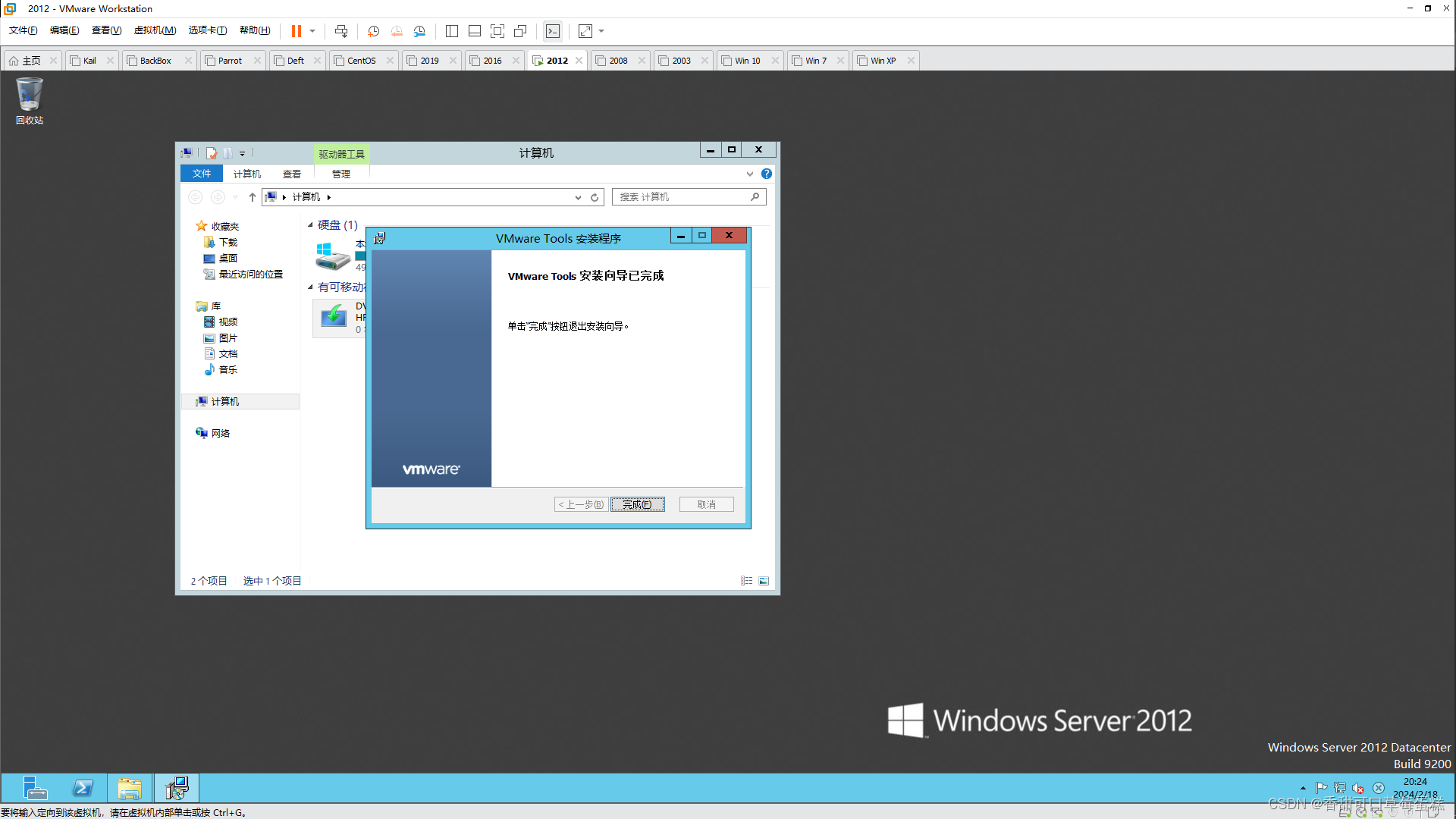
Task: Select 文档 library in navigation pane
Action: 221,354
